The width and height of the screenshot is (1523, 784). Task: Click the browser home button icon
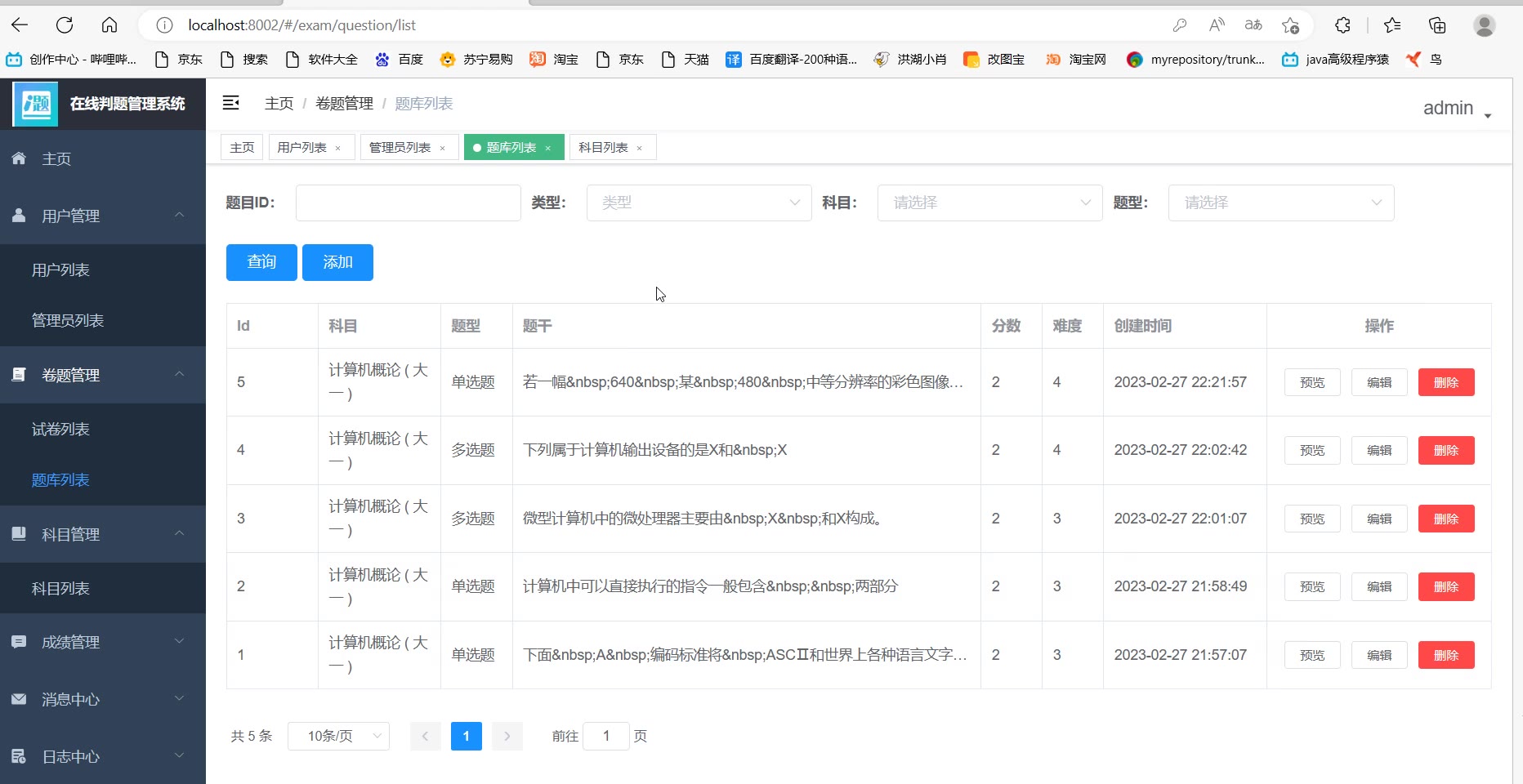click(109, 25)
